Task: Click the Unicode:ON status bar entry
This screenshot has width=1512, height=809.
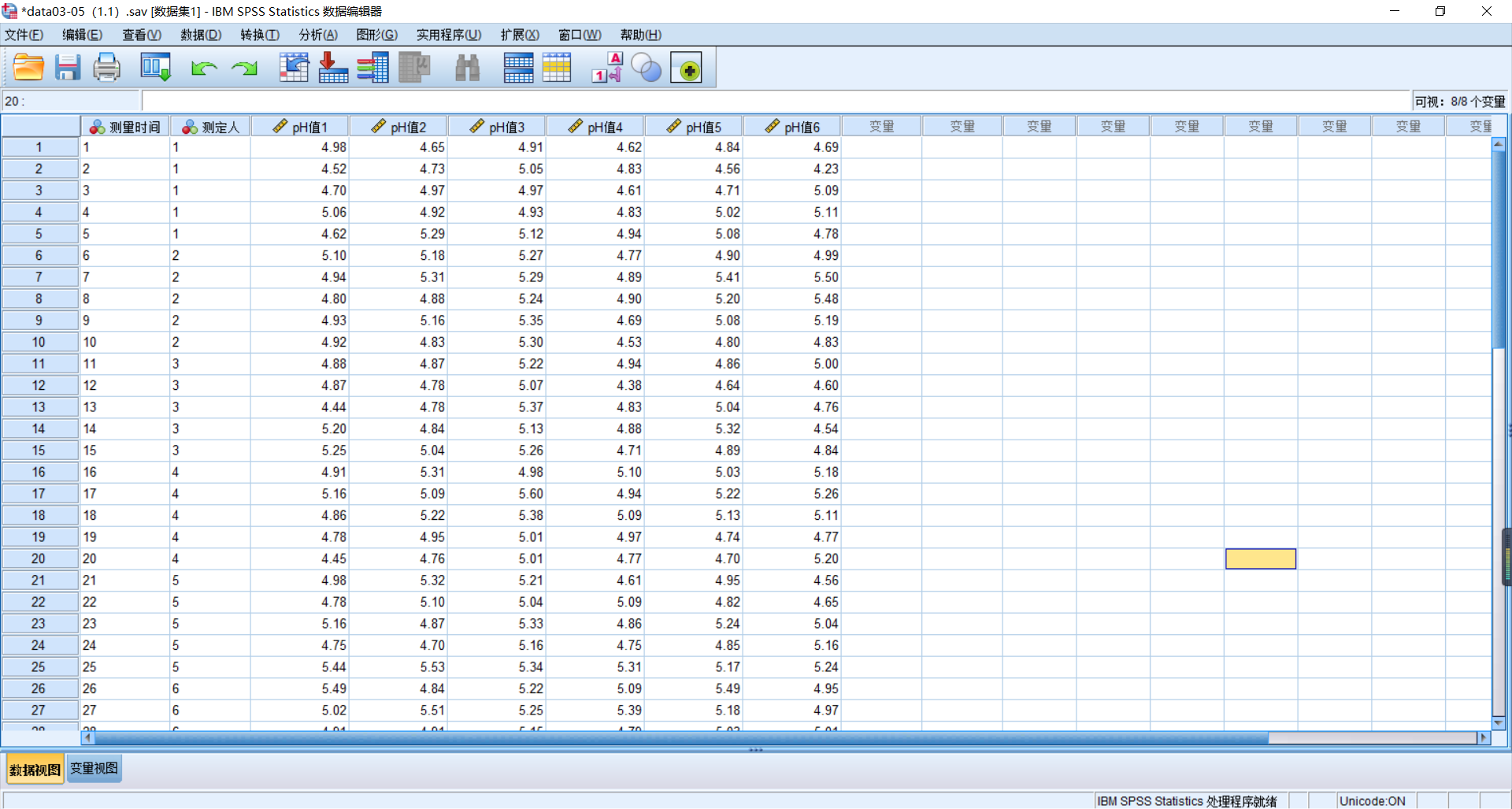Action: [x=1373, y=801]
